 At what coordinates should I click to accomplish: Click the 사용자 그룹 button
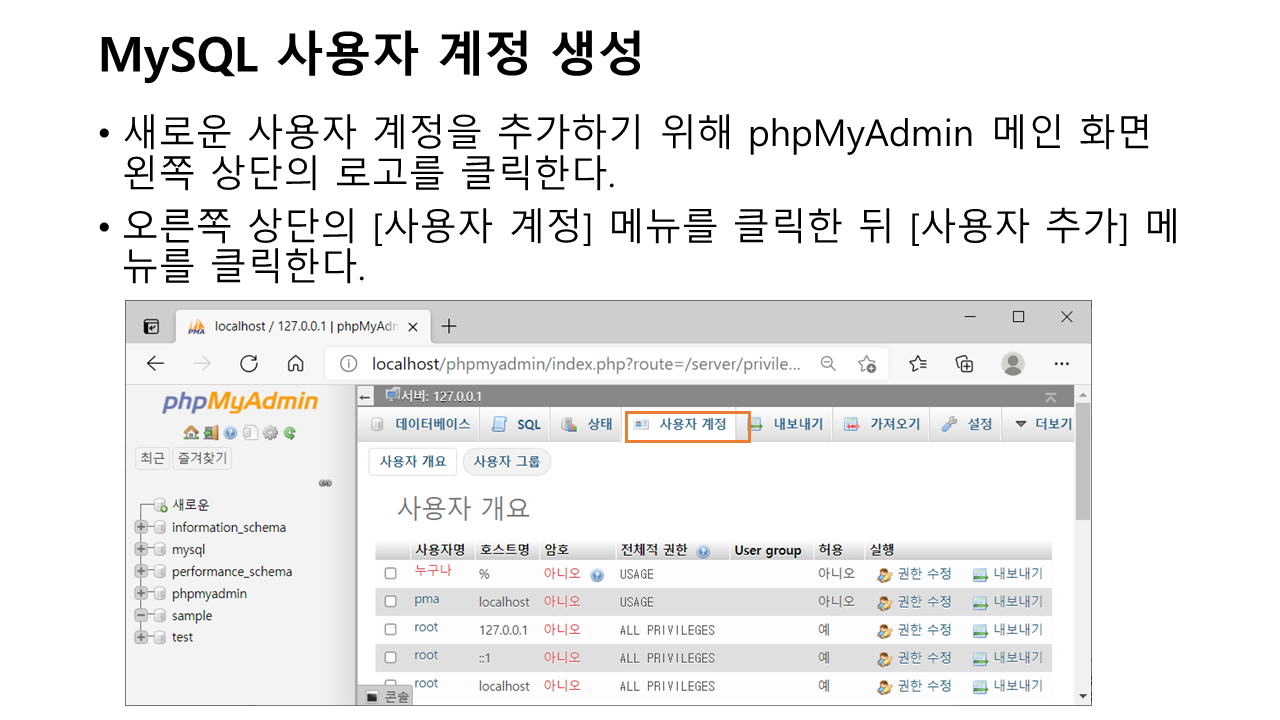(506, 461)
